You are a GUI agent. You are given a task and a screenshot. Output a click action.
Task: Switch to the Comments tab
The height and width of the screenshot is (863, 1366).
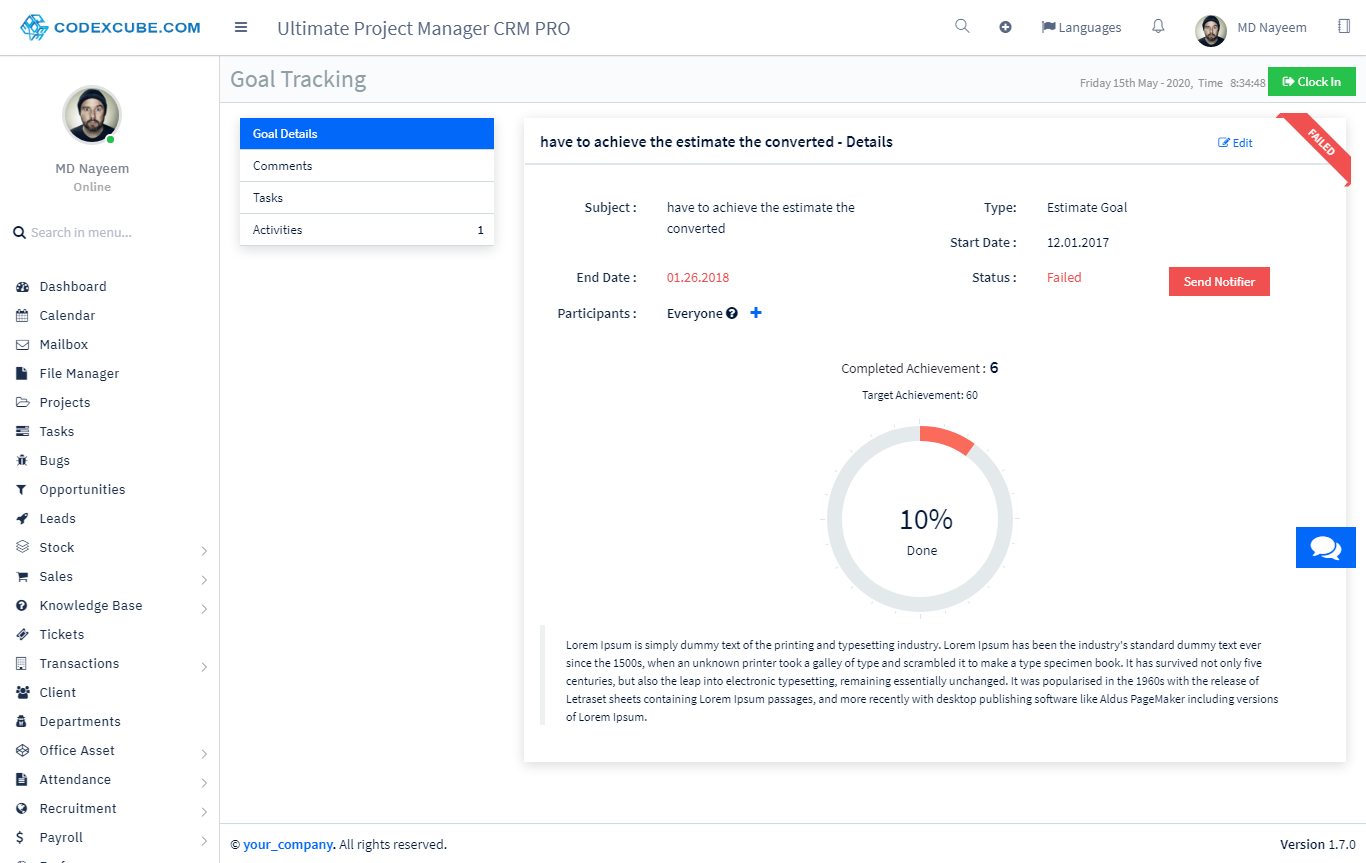pos(366,166)
